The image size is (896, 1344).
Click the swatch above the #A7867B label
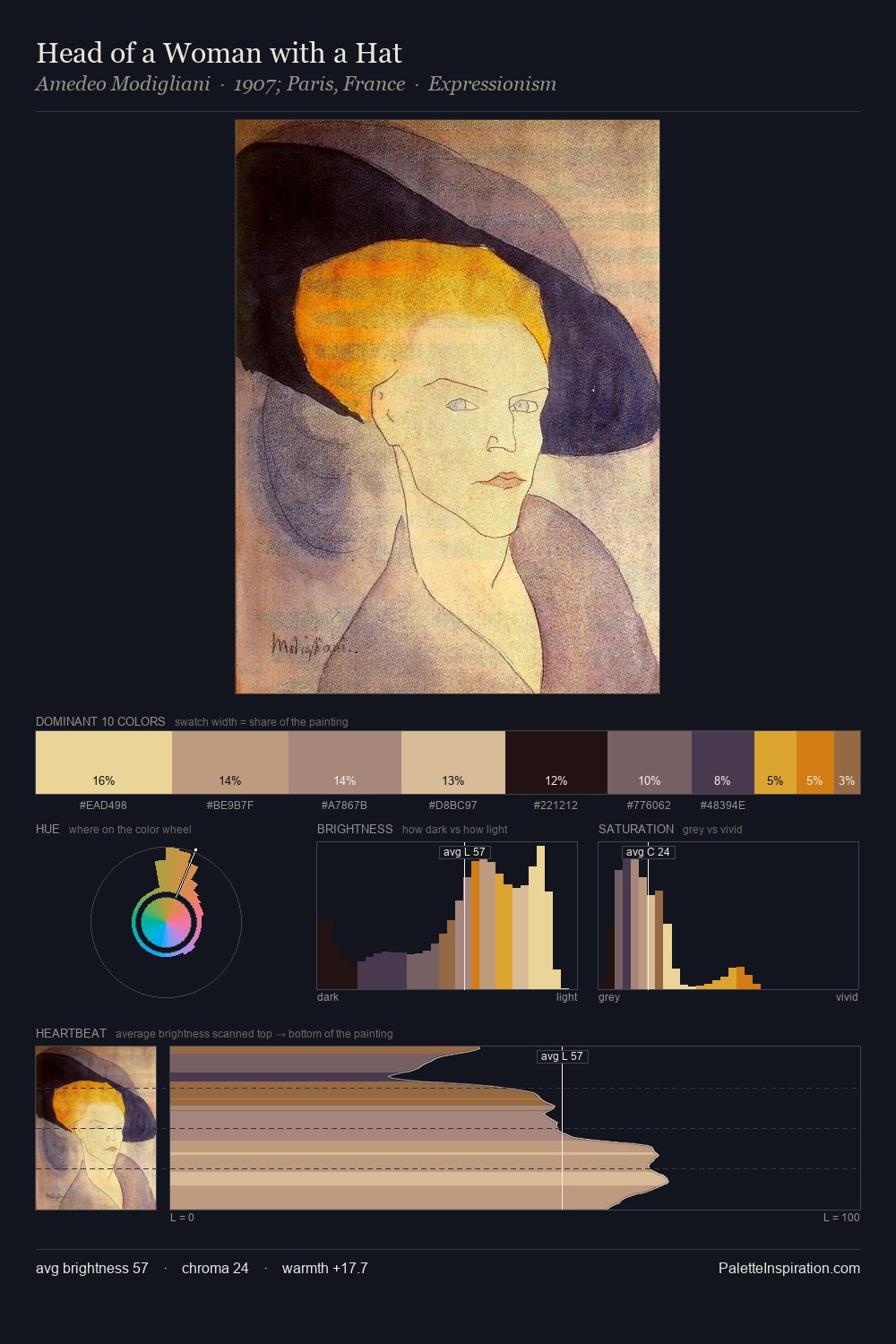coord(345,762)
